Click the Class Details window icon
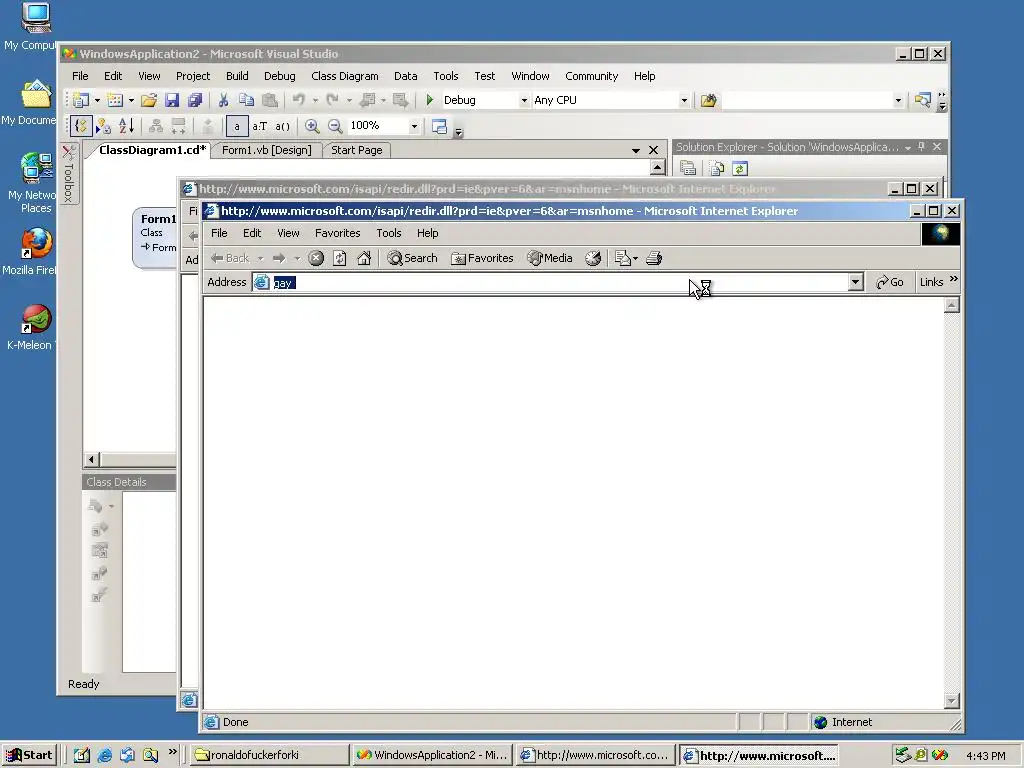The image size is (1024, 768). [x=440, y=126]
